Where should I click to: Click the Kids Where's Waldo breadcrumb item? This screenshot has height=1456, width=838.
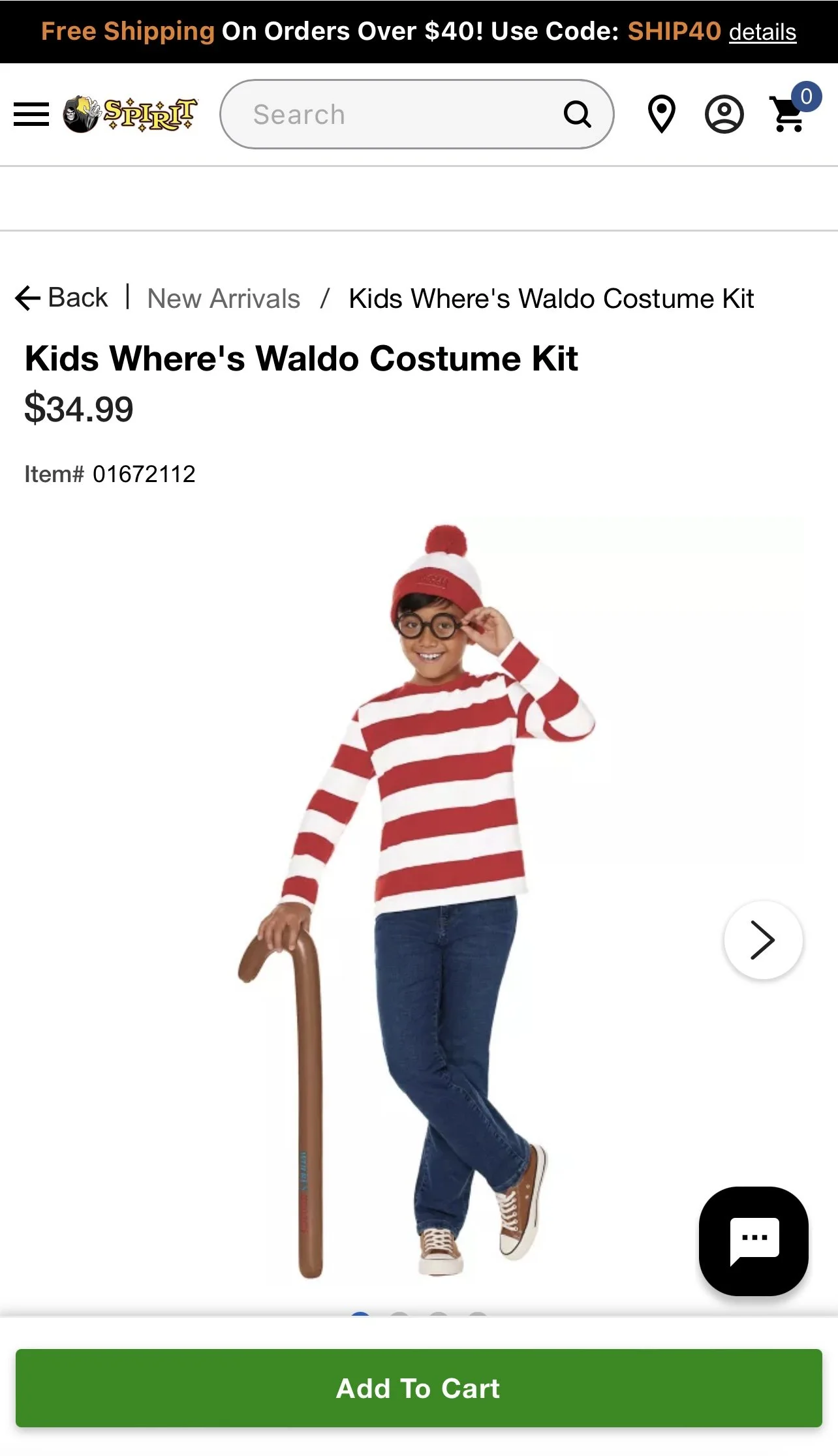pos(551,299)
